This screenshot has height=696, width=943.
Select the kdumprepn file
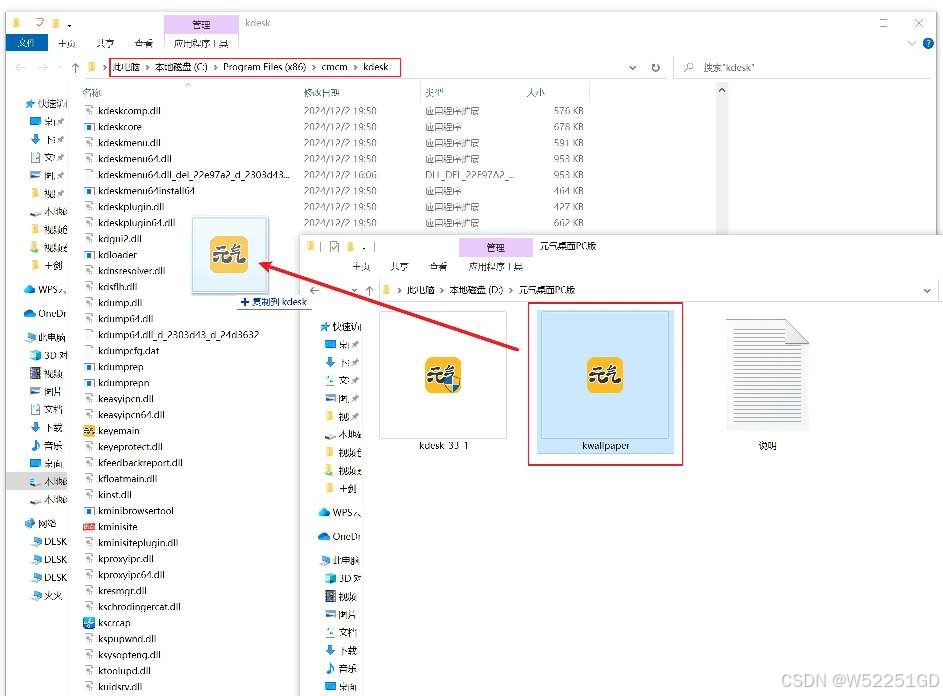[x=123, y=383]
